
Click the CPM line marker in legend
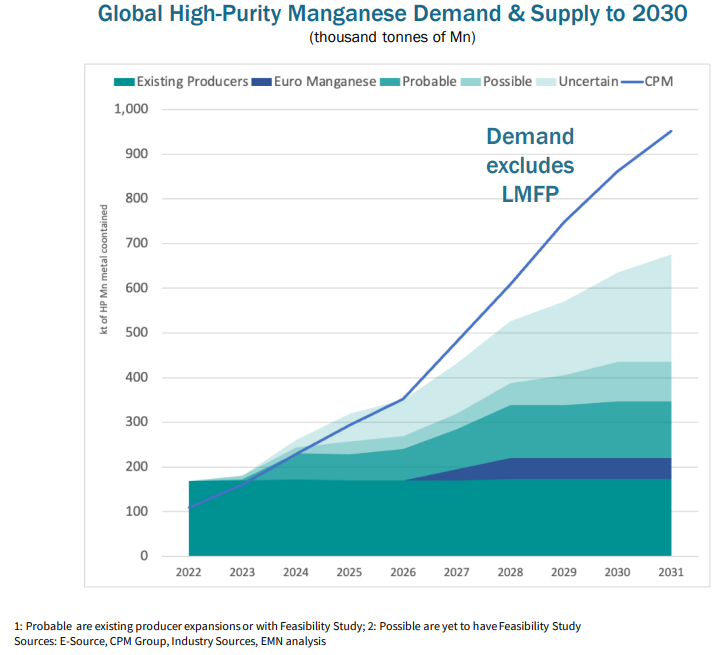tap(633, 81)
